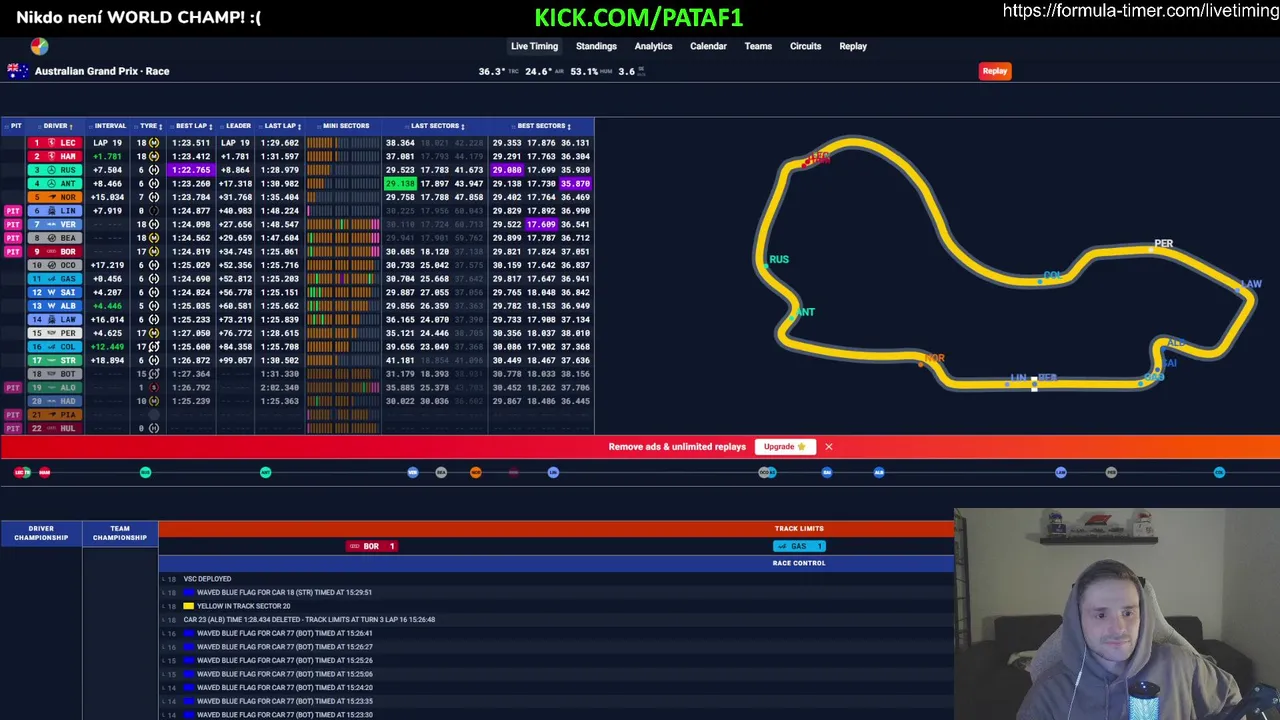
Task: Click Russell's purple 1:22.765 best lap
Action: (x=191, y=170)
